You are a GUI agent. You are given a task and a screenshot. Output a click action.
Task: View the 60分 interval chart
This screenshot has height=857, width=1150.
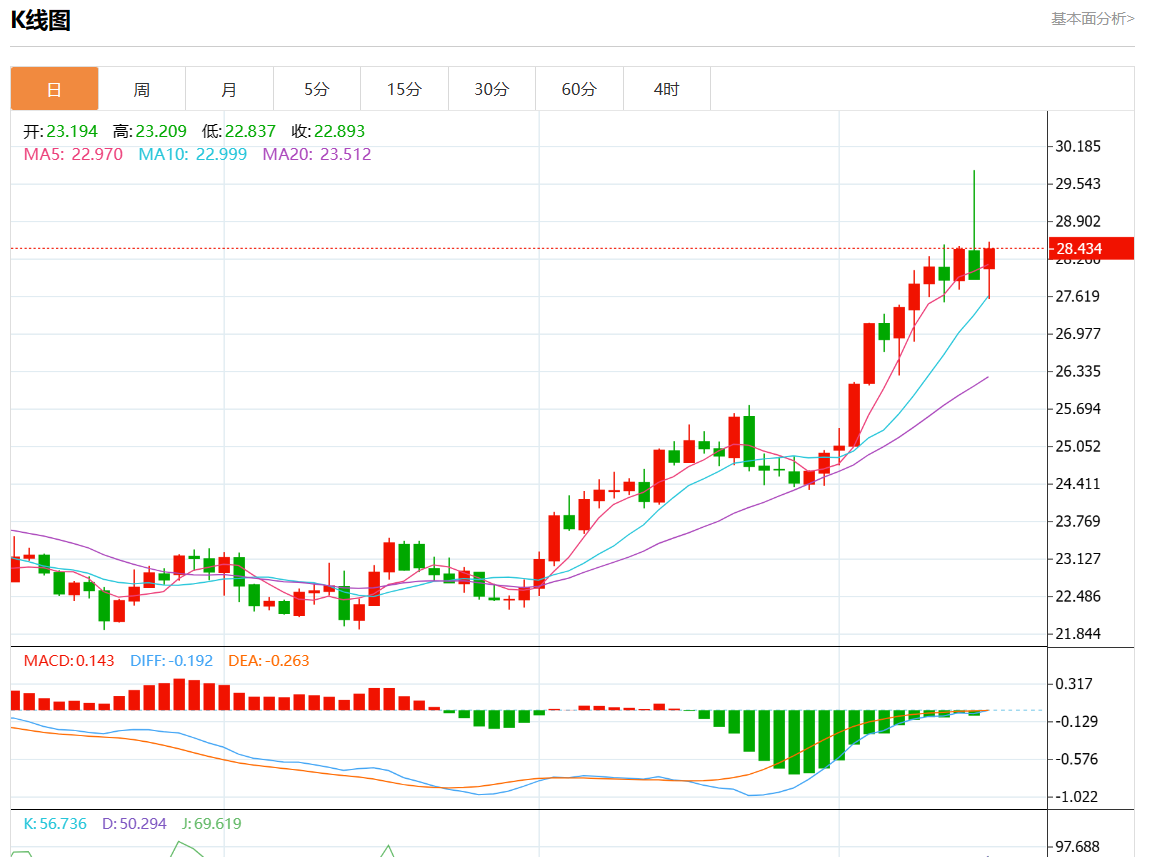[x=579, y=89]
